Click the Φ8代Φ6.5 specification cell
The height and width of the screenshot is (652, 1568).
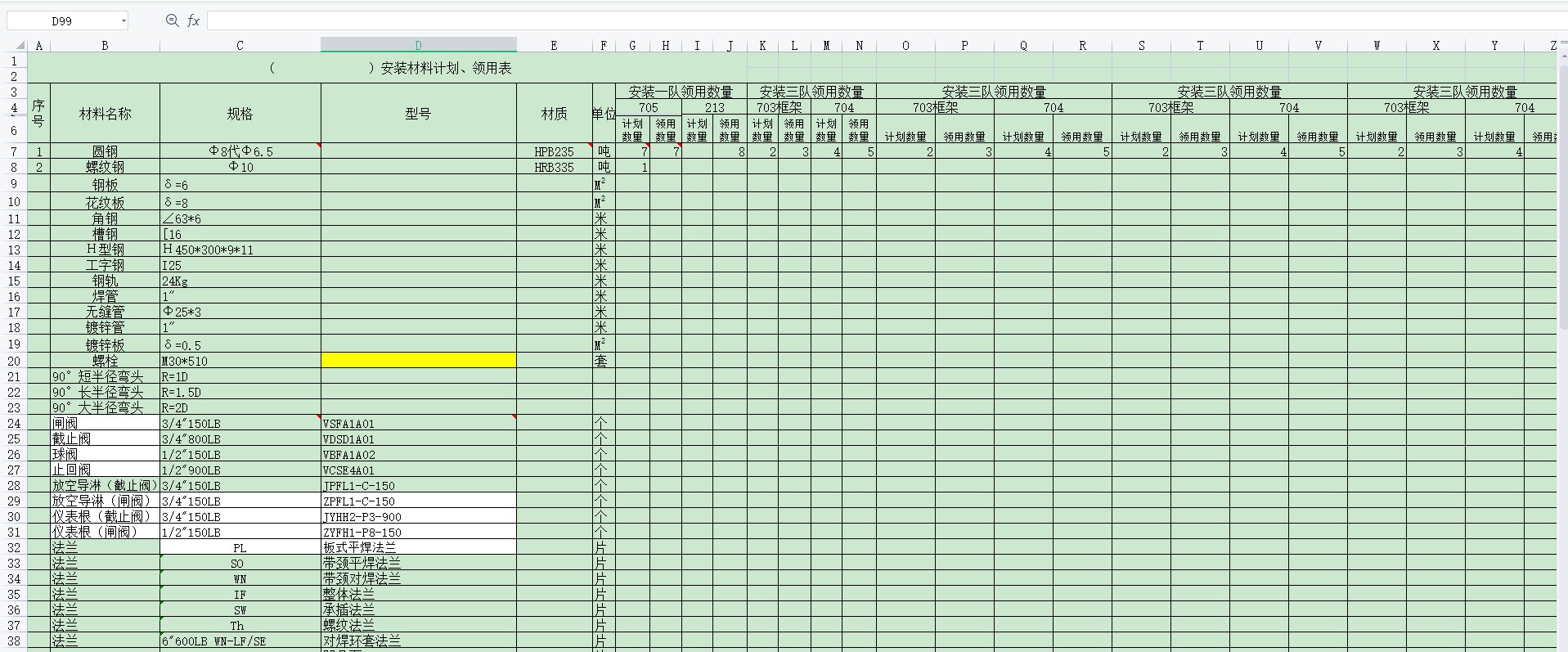240,151
